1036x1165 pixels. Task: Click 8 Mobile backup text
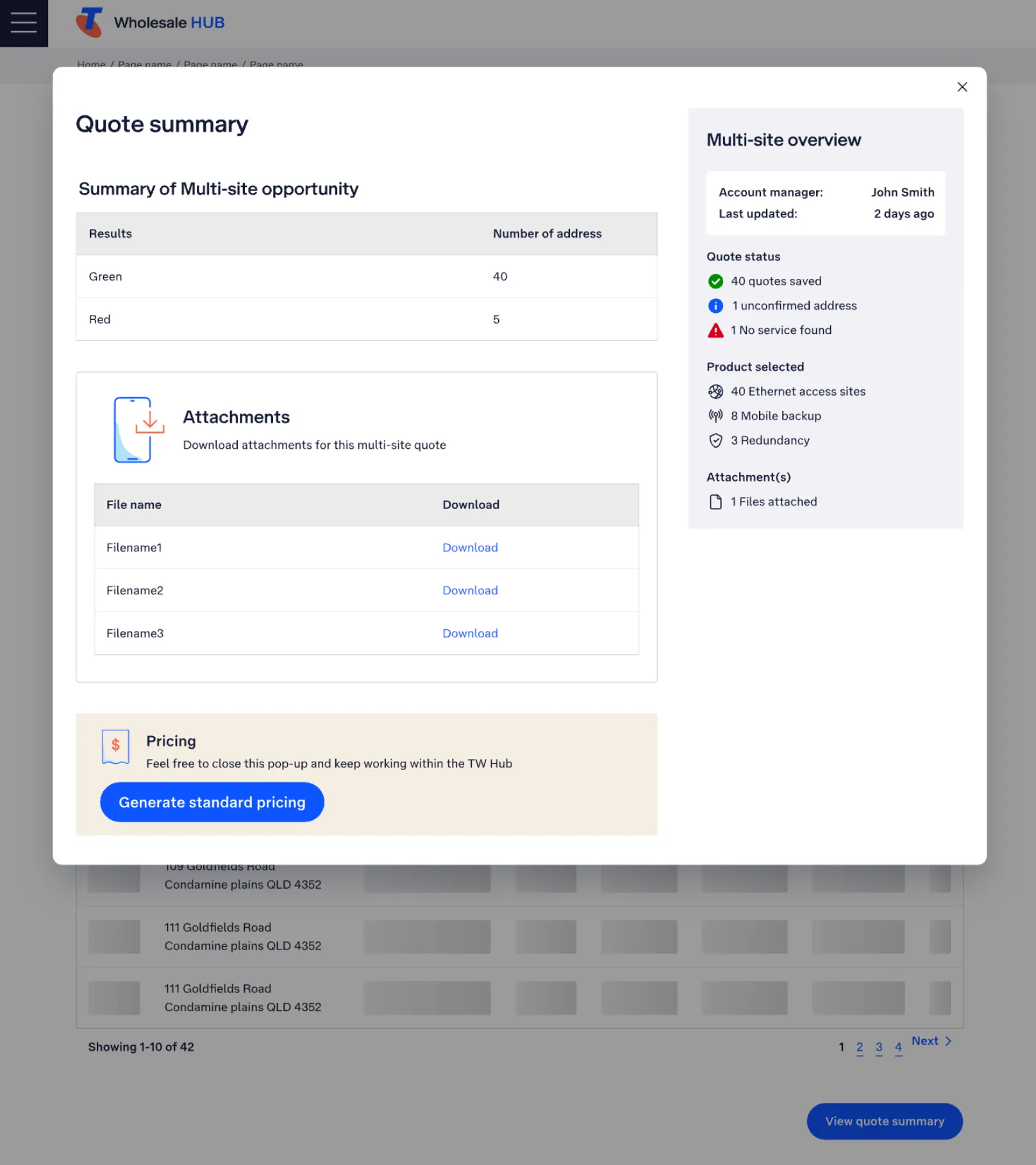coord(776,416)
